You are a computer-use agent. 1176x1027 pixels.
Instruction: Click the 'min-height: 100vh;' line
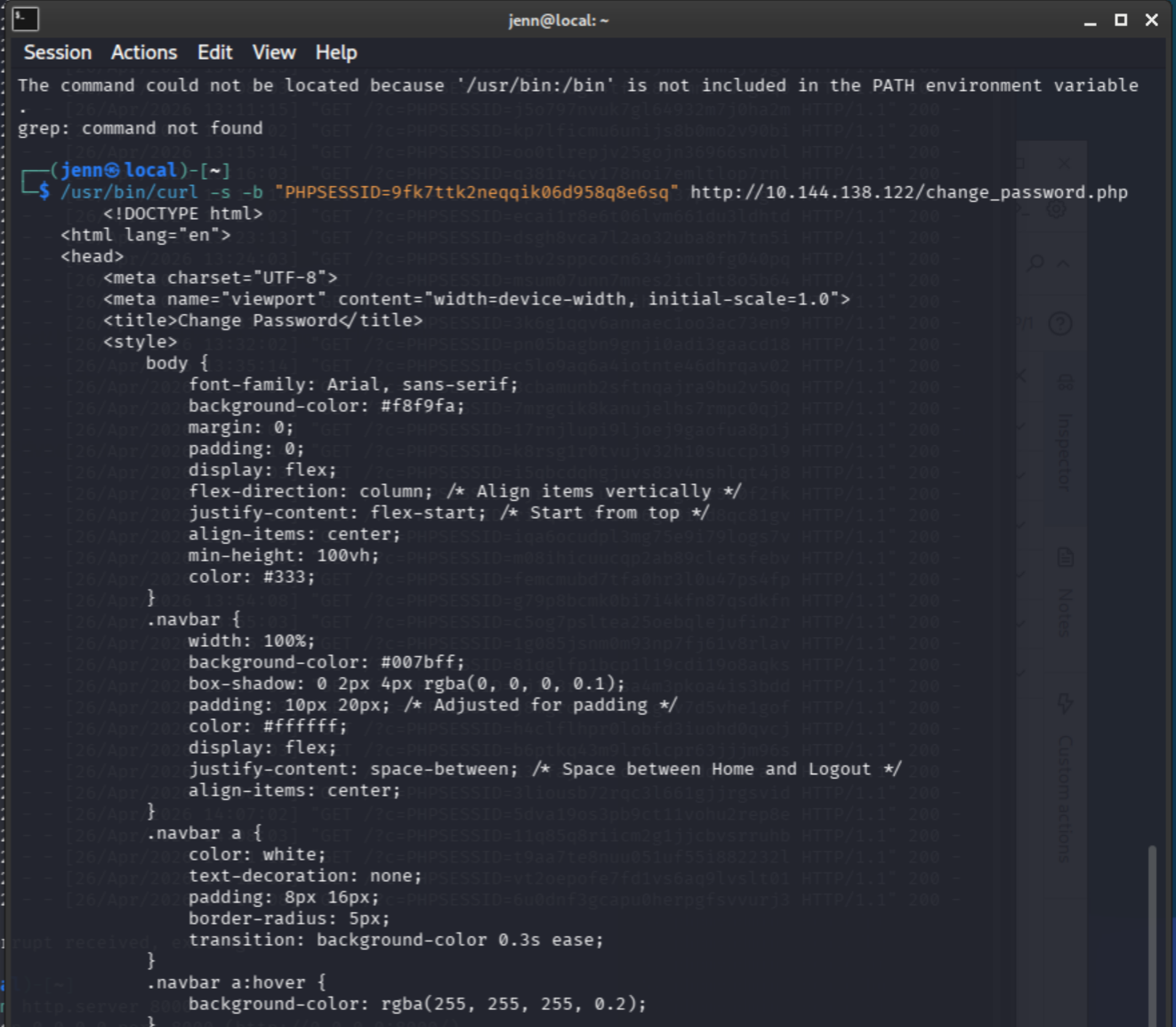[284, 555]
